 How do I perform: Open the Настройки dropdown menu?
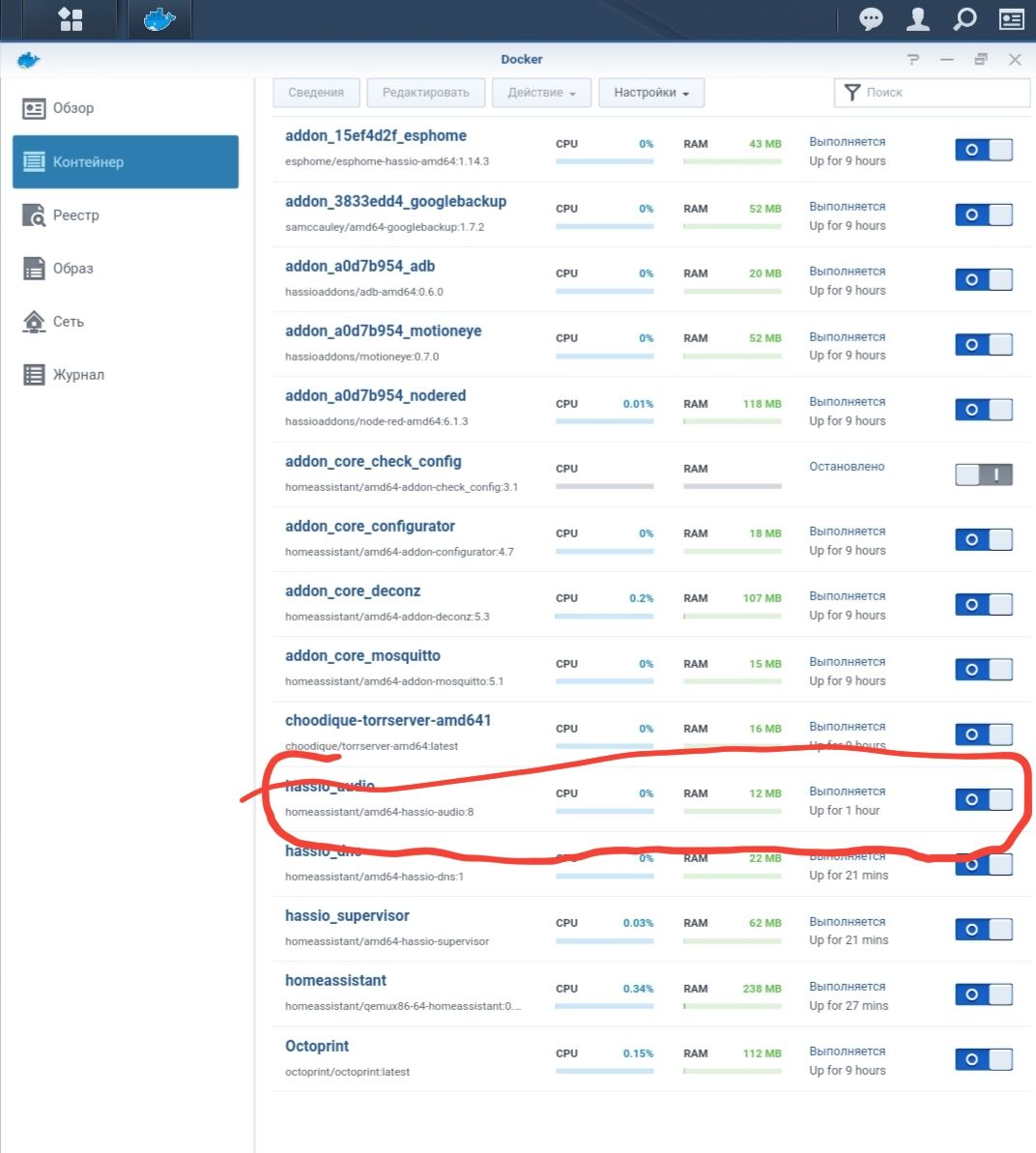(x=651, y=93)
